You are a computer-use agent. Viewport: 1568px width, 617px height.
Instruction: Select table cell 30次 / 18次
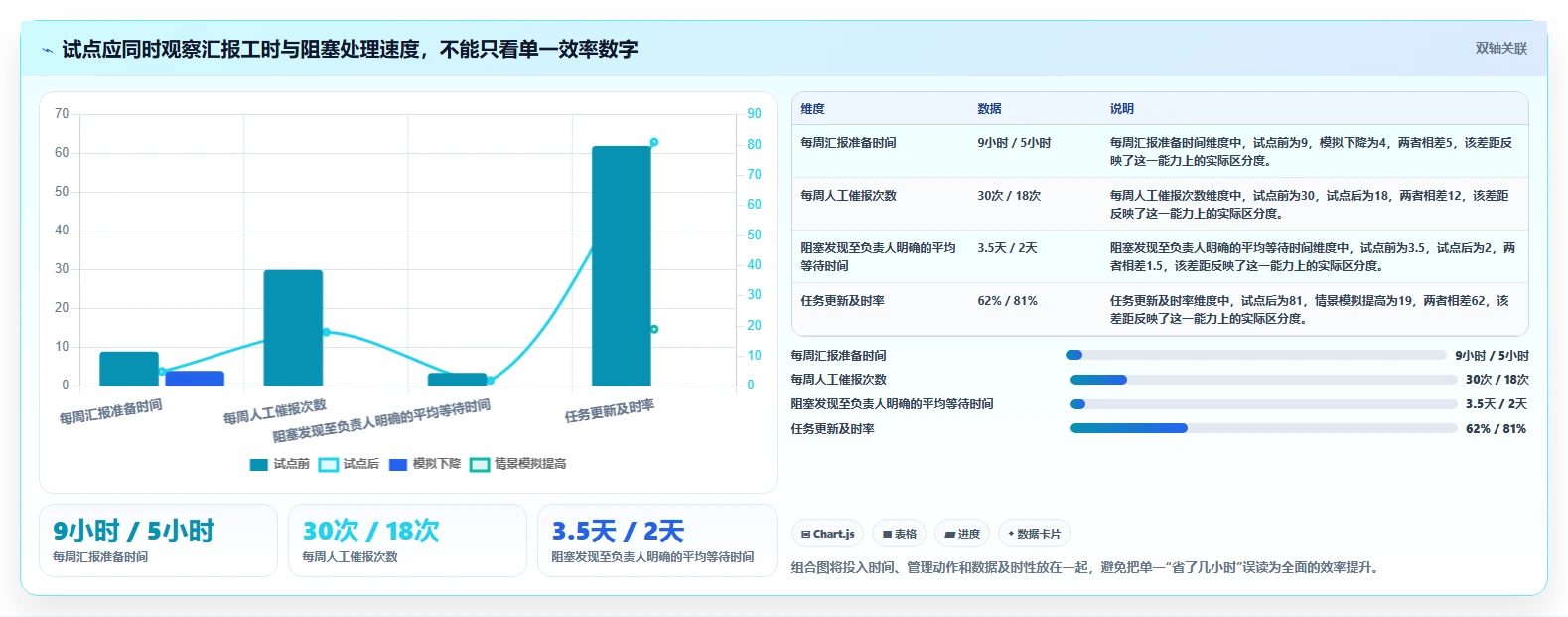pyautogui.click(x=1009, y=196)
